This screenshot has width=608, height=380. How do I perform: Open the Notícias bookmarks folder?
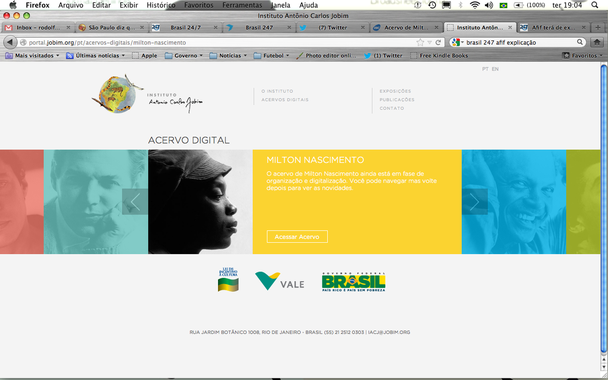coord(228,55)
